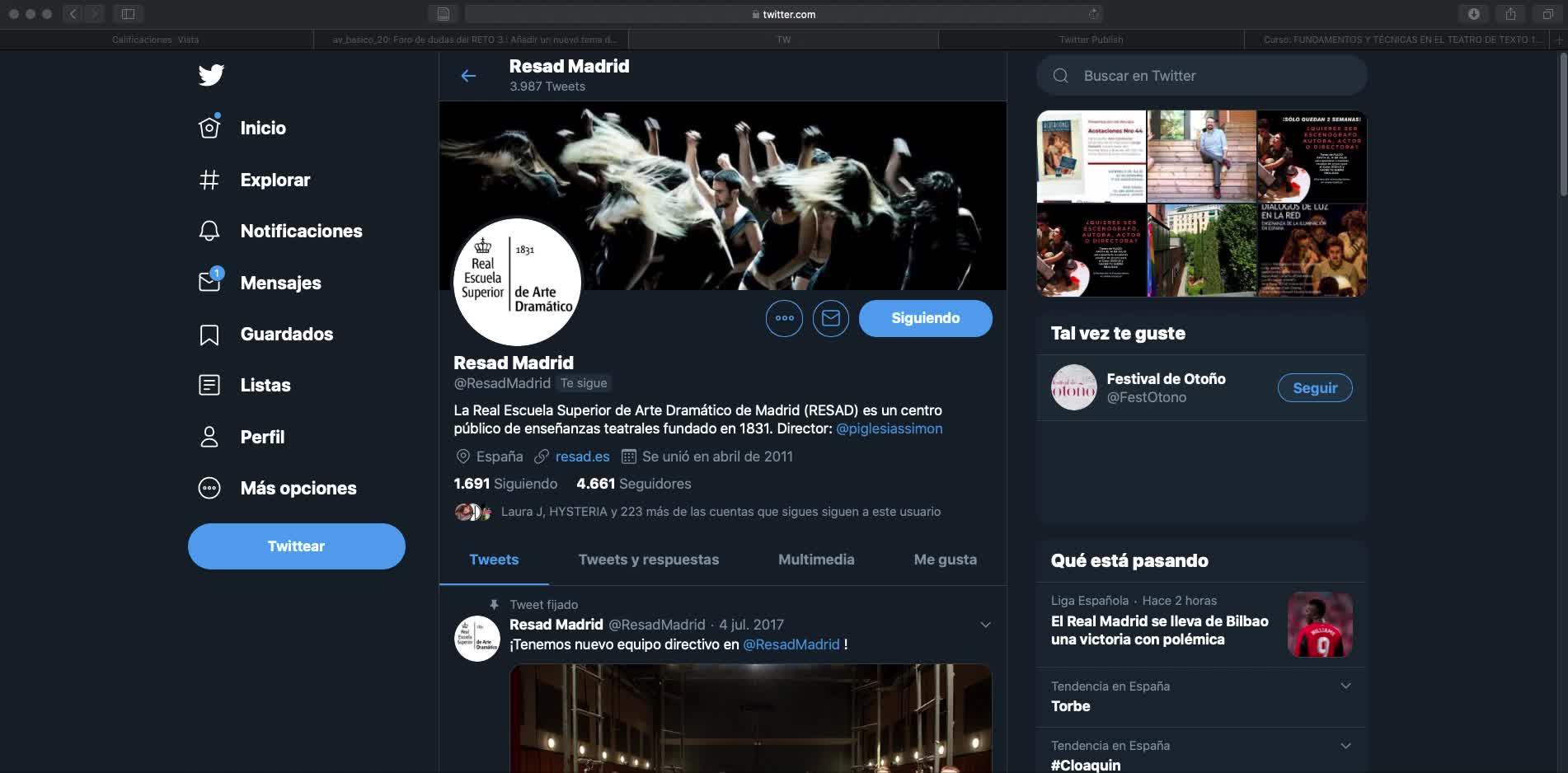This screenshot has height=773, width=1568.
Task: View the 4.661 Seguidores list
Action: [x=634, y=484]
